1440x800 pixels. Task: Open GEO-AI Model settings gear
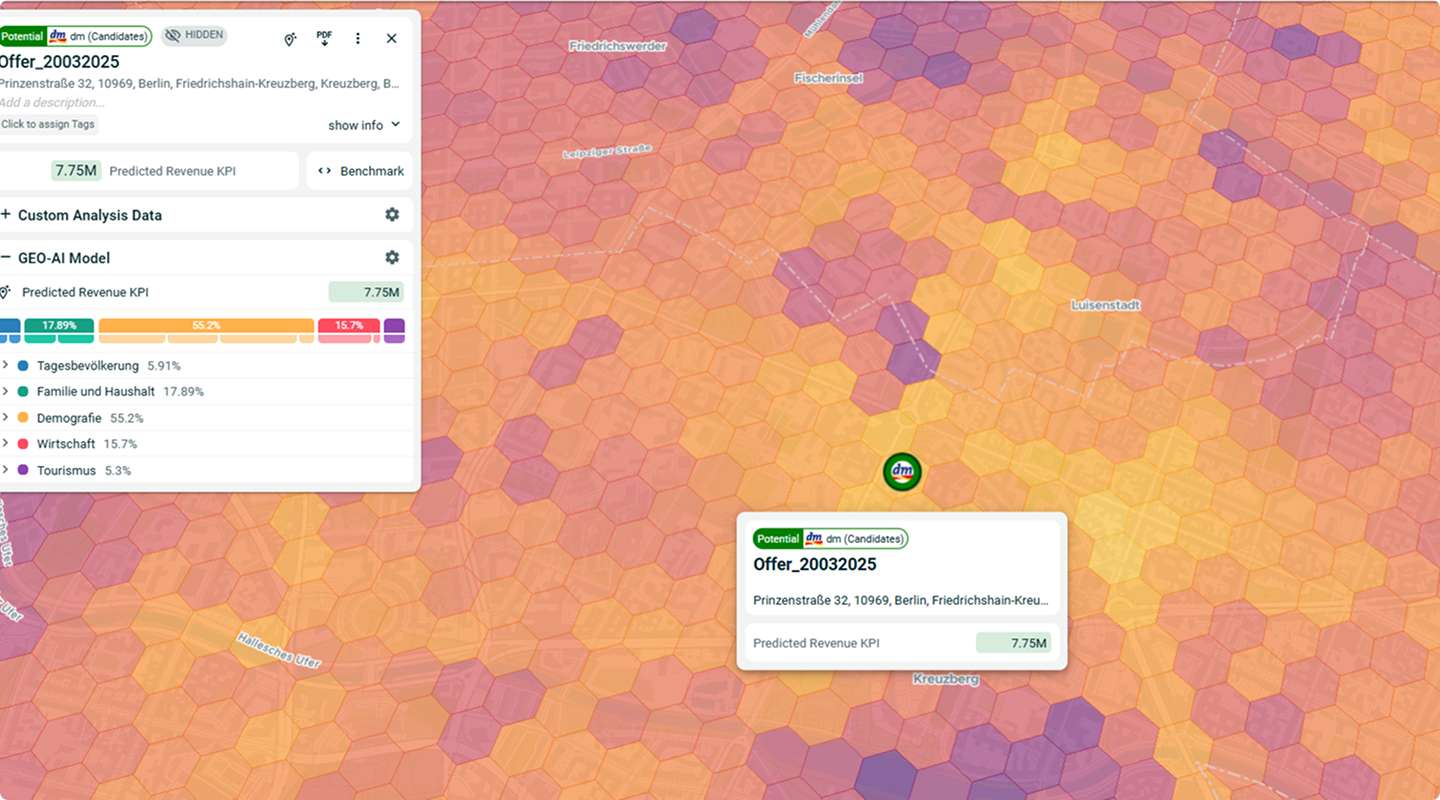click(x=392, y=258)
